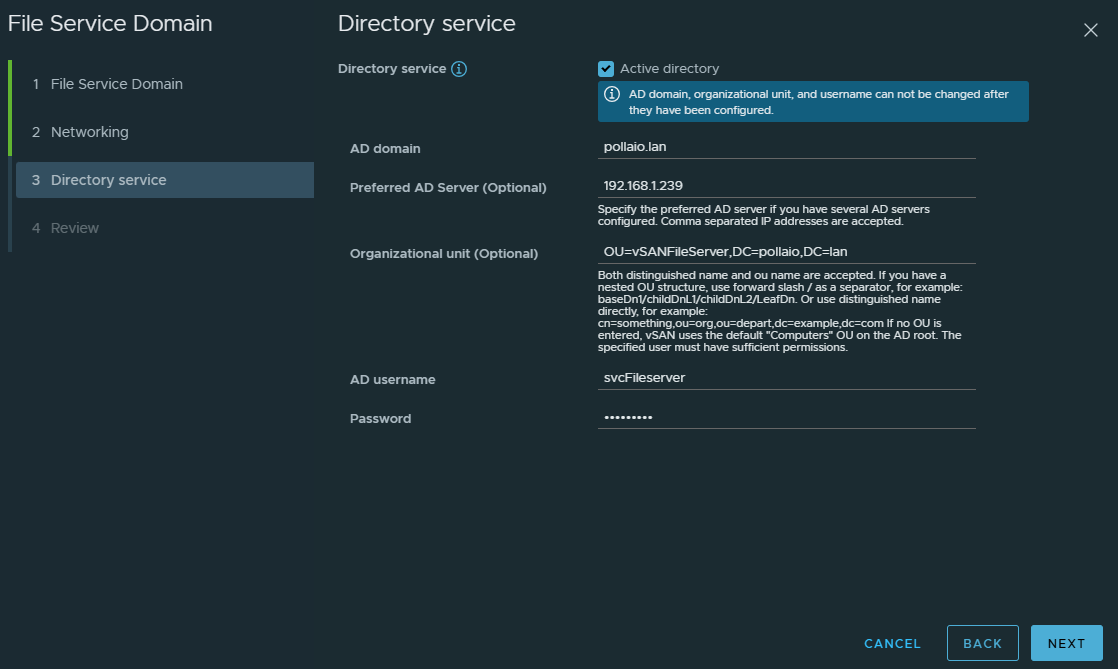
Task: Click the Password field
Action: pos(786,417)
